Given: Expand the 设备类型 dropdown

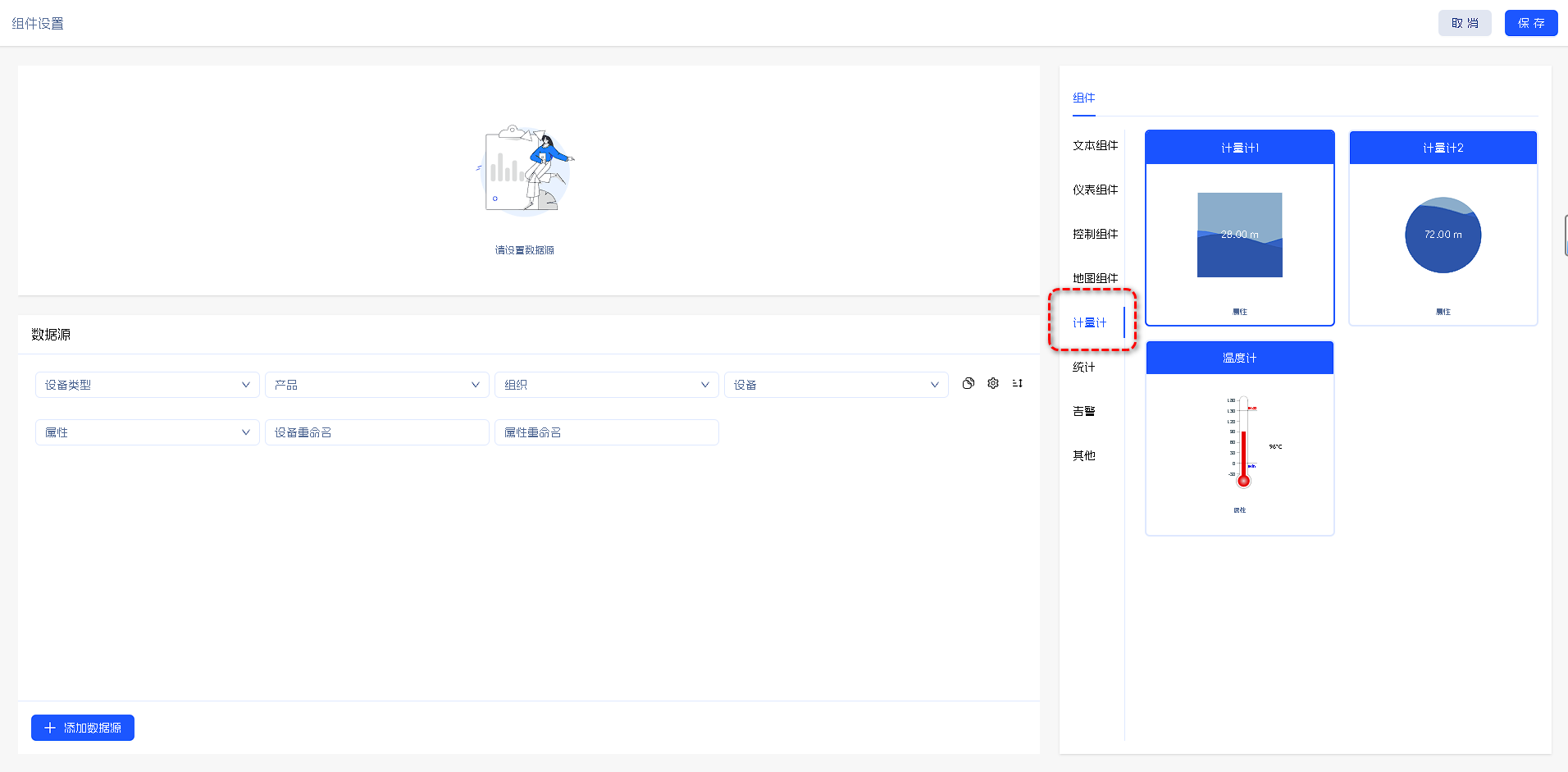Looking at the screenshot, I should [x=147, y=385].
